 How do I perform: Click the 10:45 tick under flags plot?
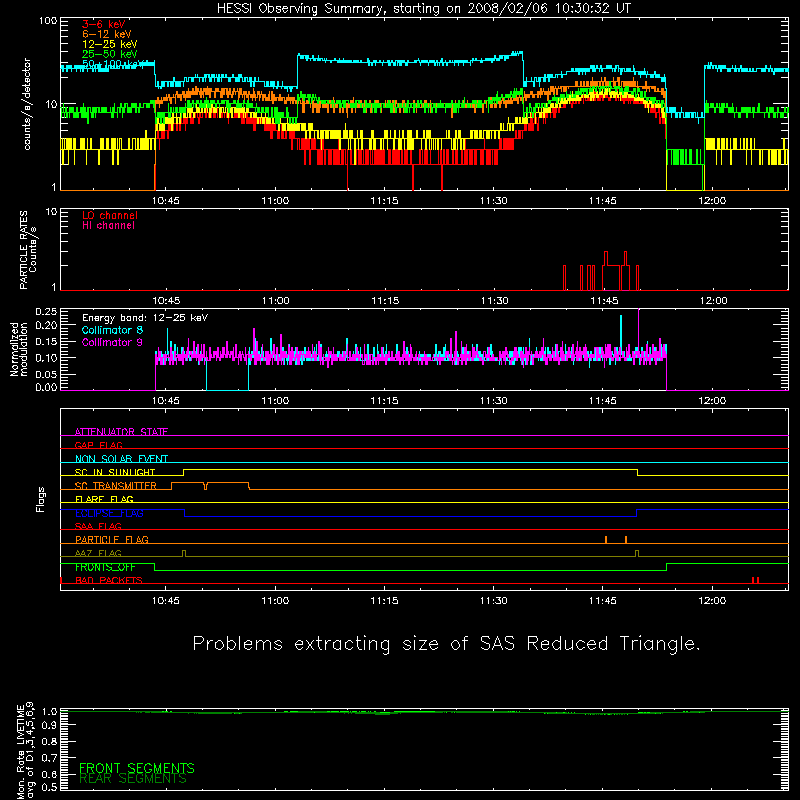click(166, 601)
